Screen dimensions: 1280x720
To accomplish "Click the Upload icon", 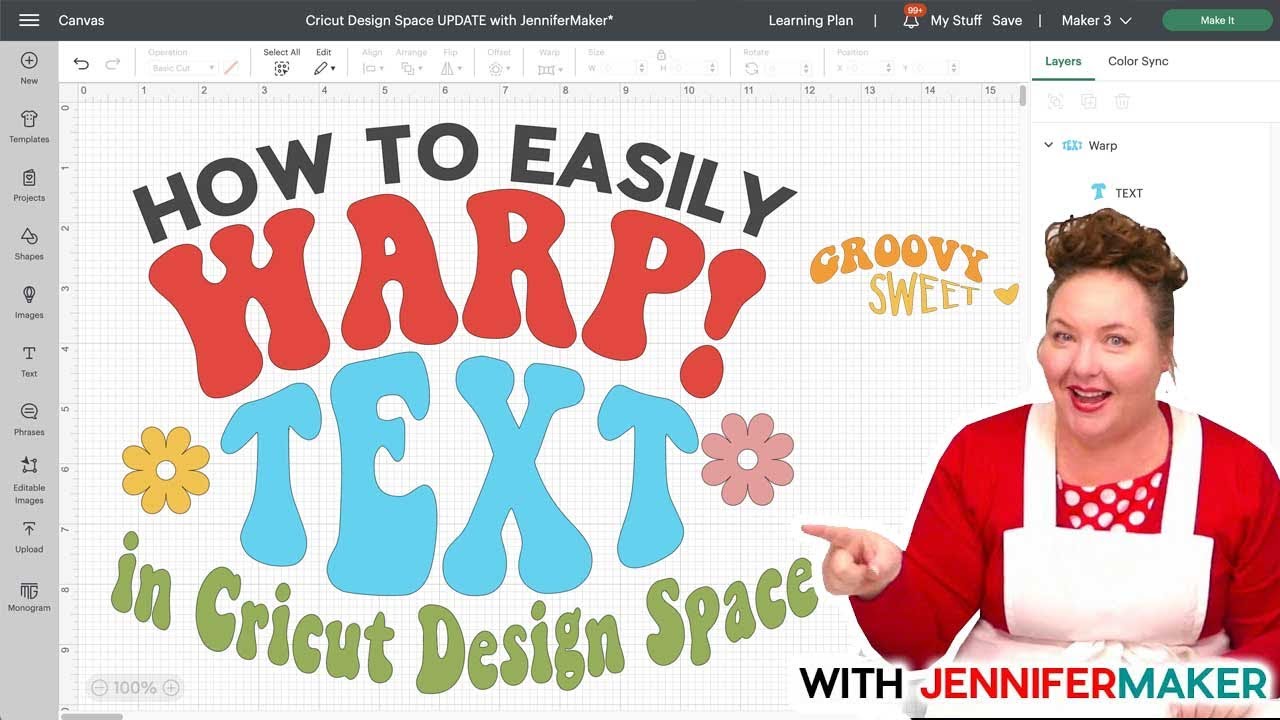I will [x=29, y=529].
